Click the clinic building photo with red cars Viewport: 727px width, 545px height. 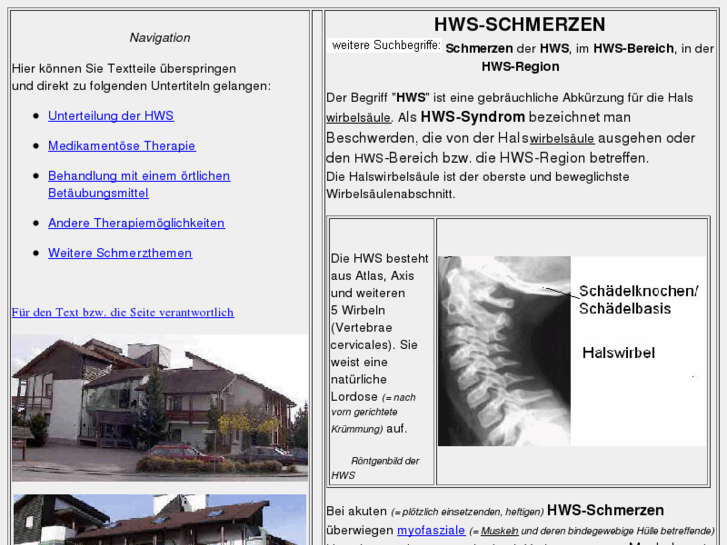(160, 408)
